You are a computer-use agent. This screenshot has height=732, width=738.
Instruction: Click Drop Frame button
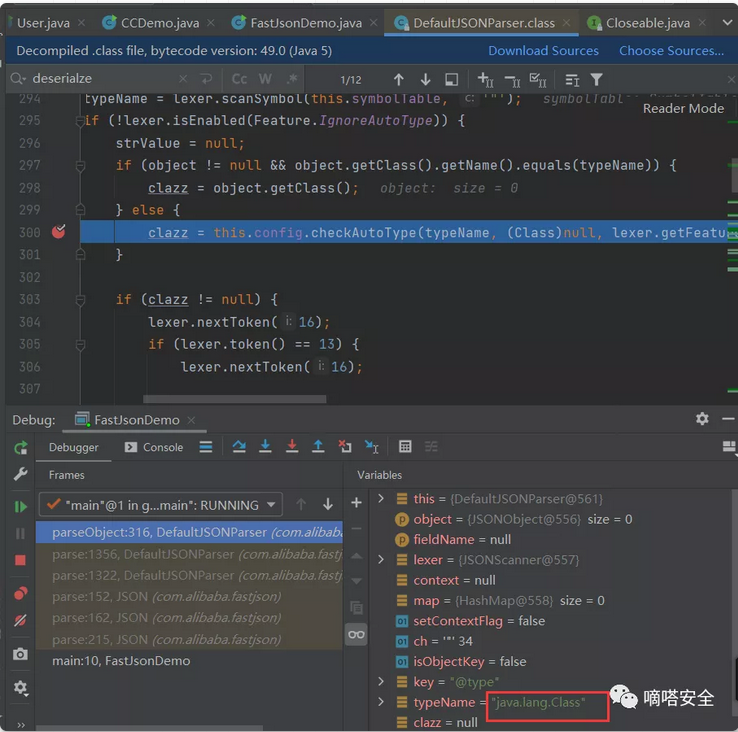(x=345, y=446)
